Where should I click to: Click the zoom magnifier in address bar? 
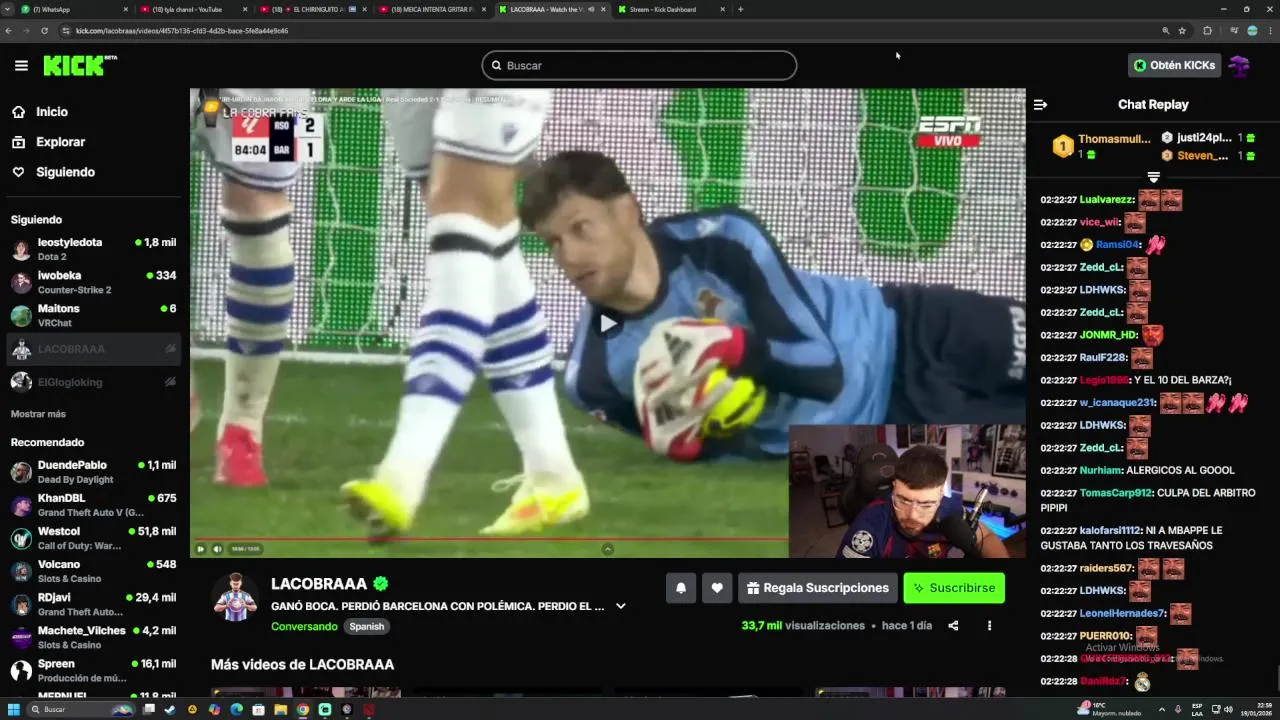coord(1166,31)
